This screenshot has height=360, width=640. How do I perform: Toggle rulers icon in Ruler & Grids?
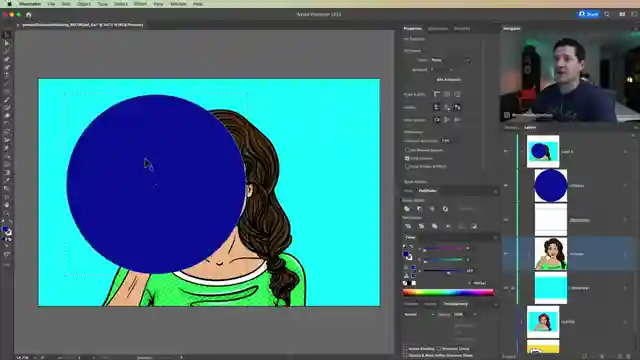coord(437,94)
